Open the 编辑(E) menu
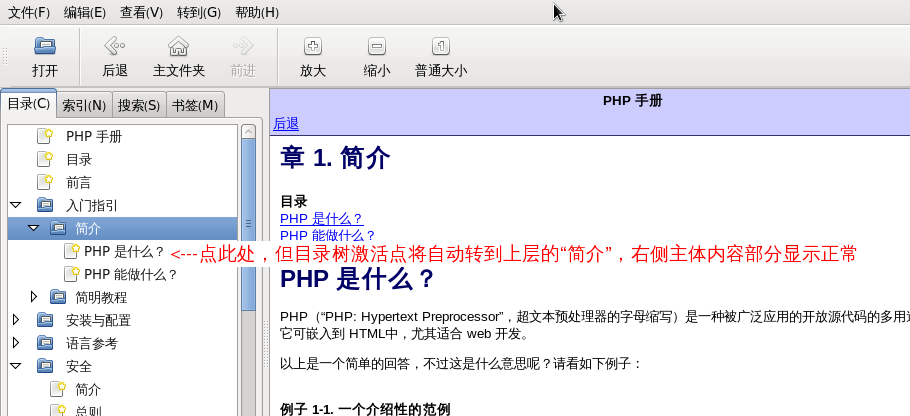This screenshot has height=416, width=910. [85, 12]
